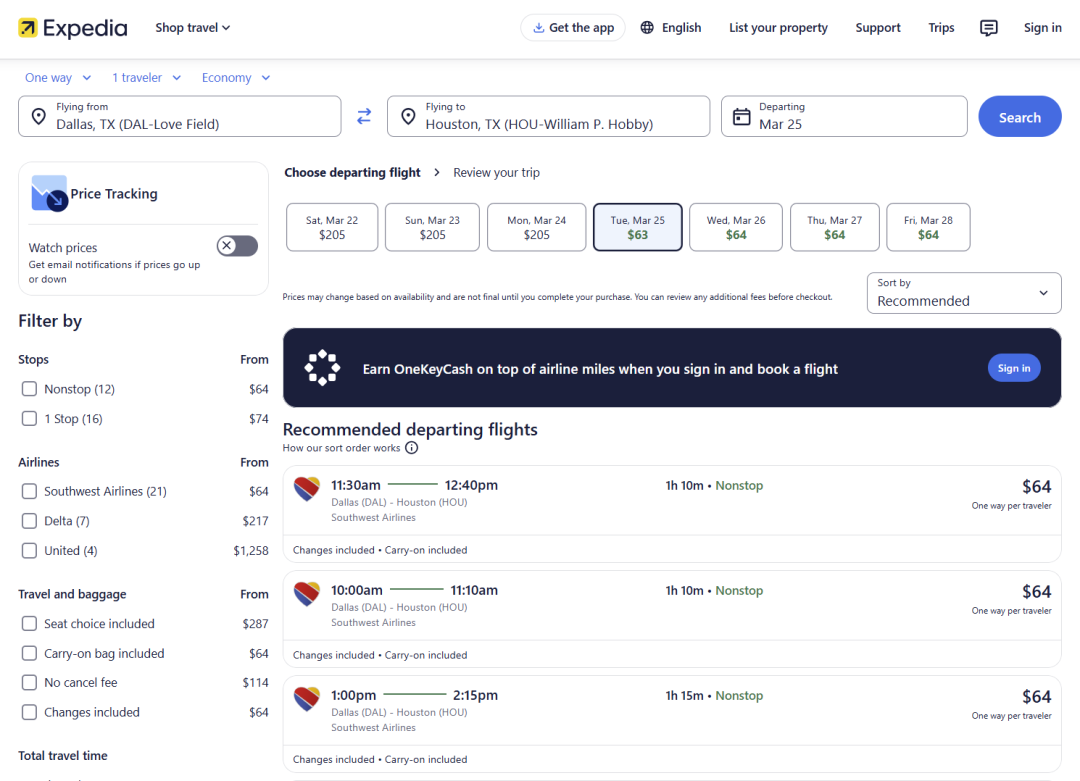Select the Thu, Mar 27 date tab
The width and height of the screenshot is (1080, 781).
point(835,227)
